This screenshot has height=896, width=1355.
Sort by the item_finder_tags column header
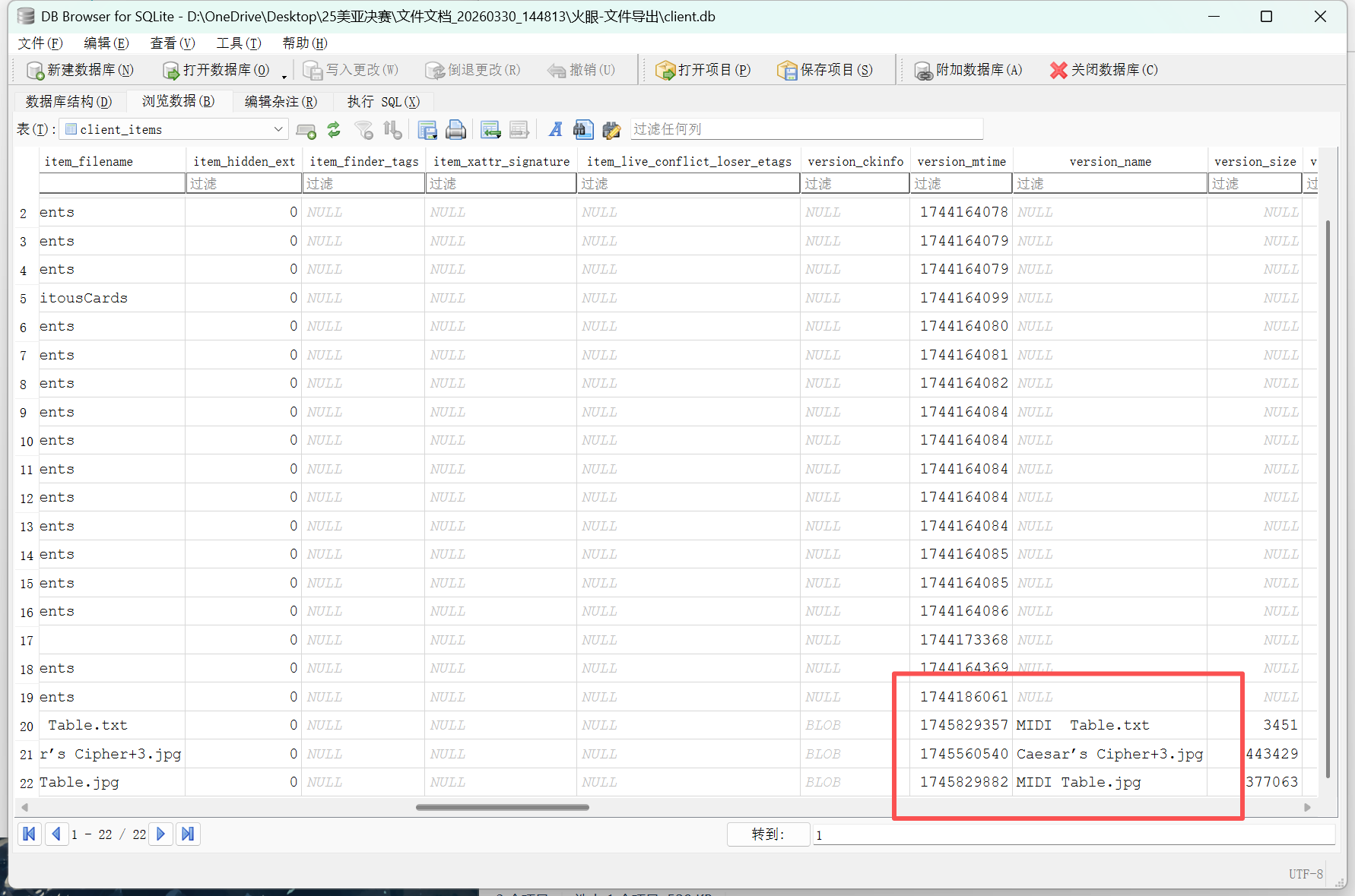point(364,161)
